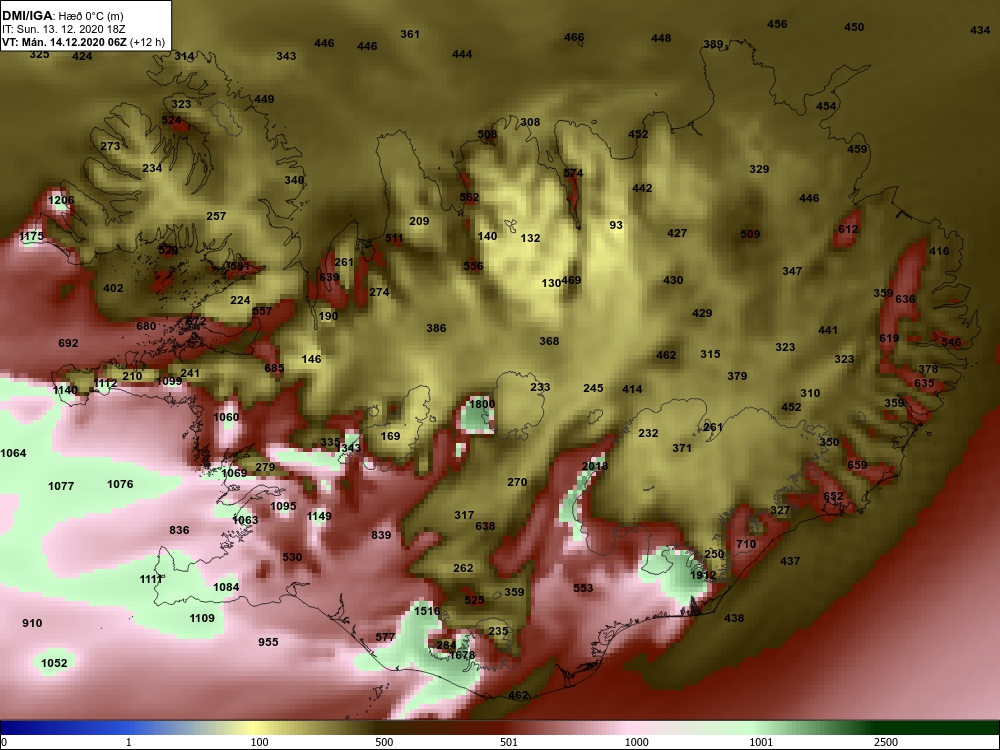This screenshot has height=750, width=1000.
Task: Click the 636 value in the east
Action: pyautogui.click(x=905, y=299)
